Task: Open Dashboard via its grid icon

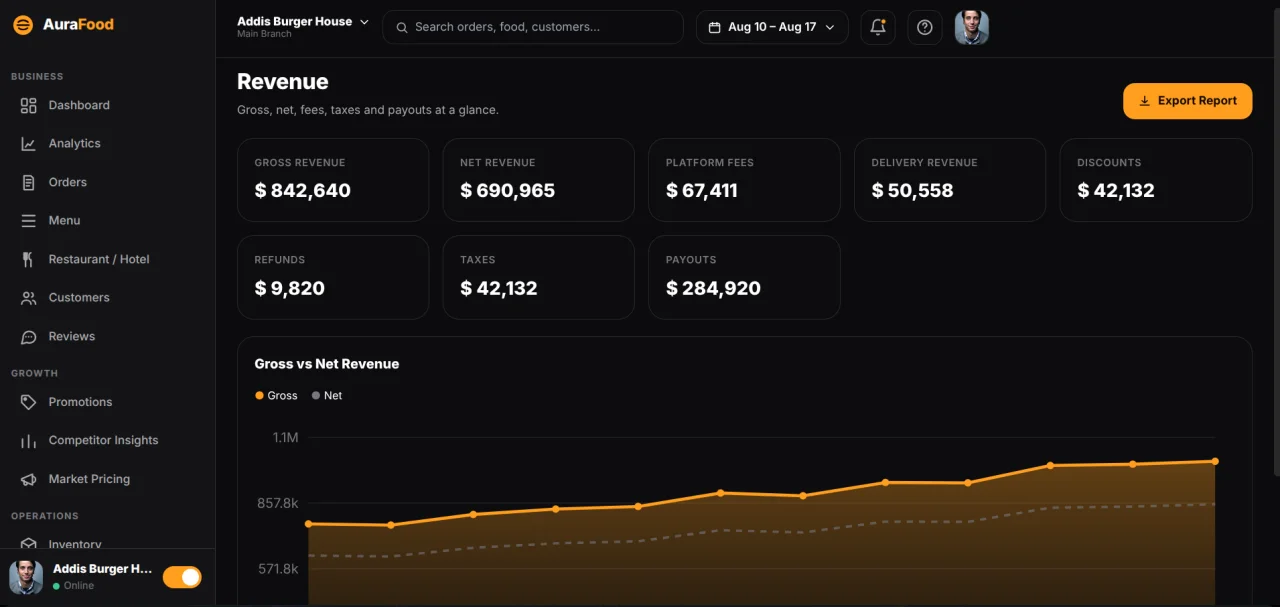Action: click(x=28, y=105)
